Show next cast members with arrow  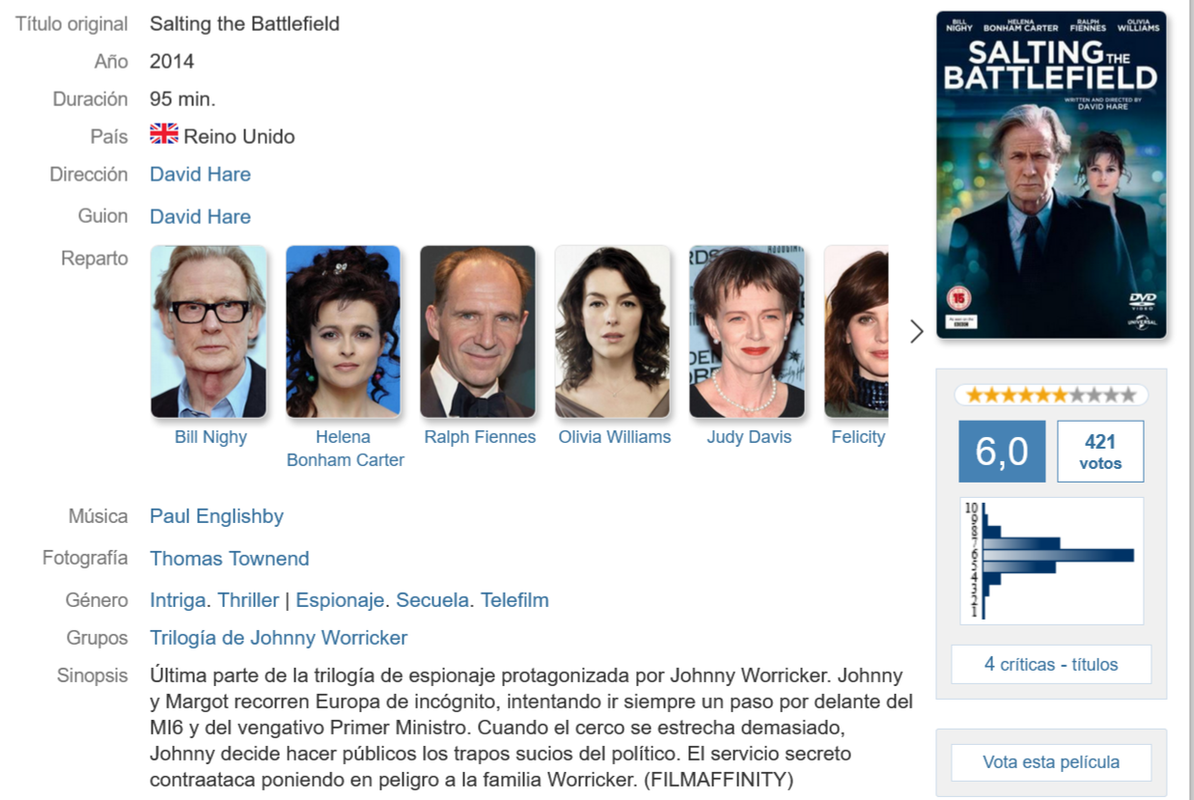(917, 331)
